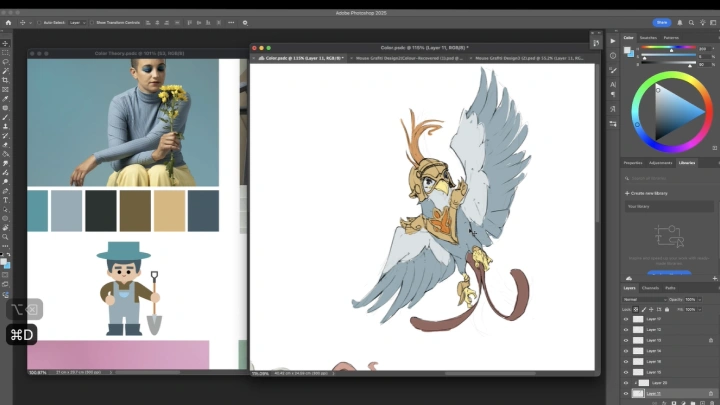Open the Adjustments tab
Screen dimensions: 720x405
coord(660,163)
